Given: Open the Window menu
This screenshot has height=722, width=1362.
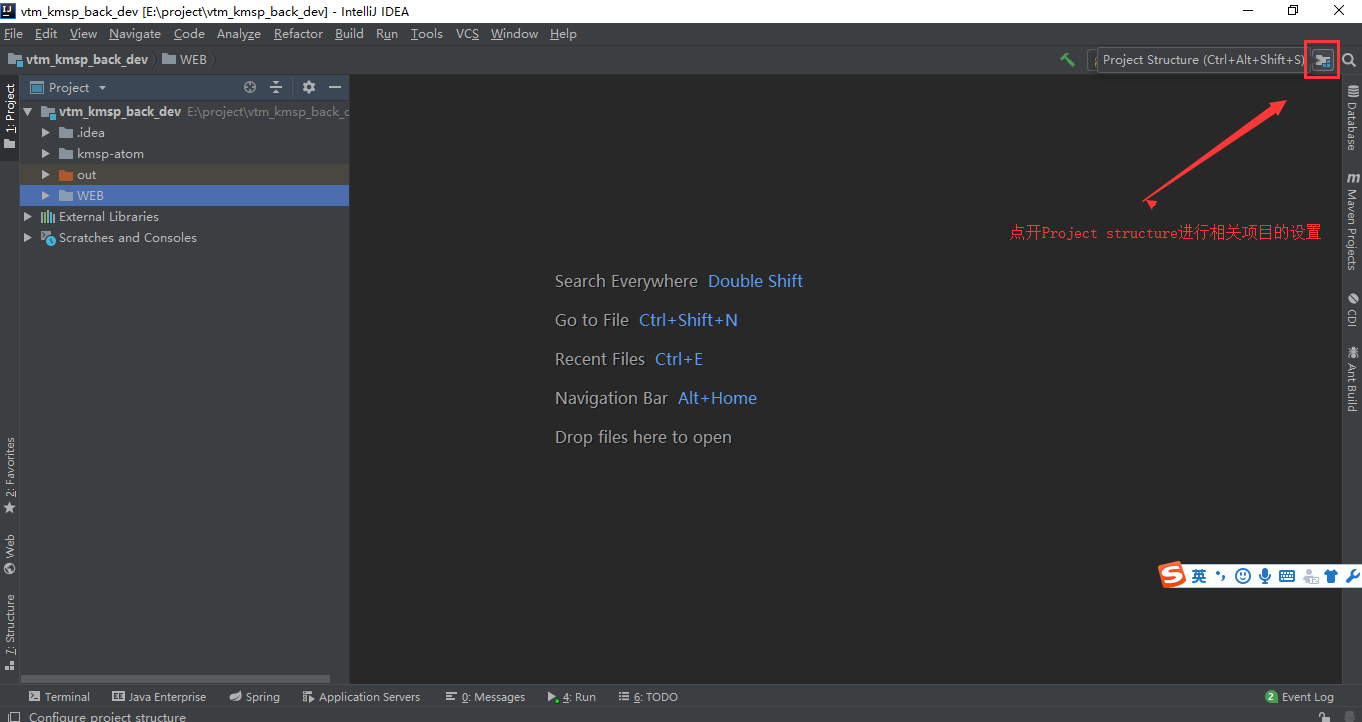Looking at the screenshot, I should 514,34.
